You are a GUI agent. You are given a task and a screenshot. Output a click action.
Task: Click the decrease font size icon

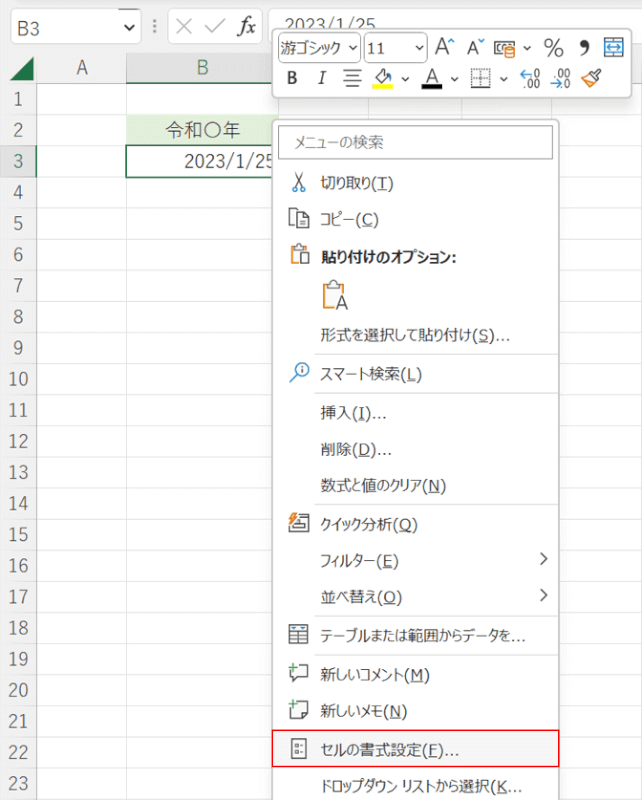pyautogui.click(x=475, y=47)
